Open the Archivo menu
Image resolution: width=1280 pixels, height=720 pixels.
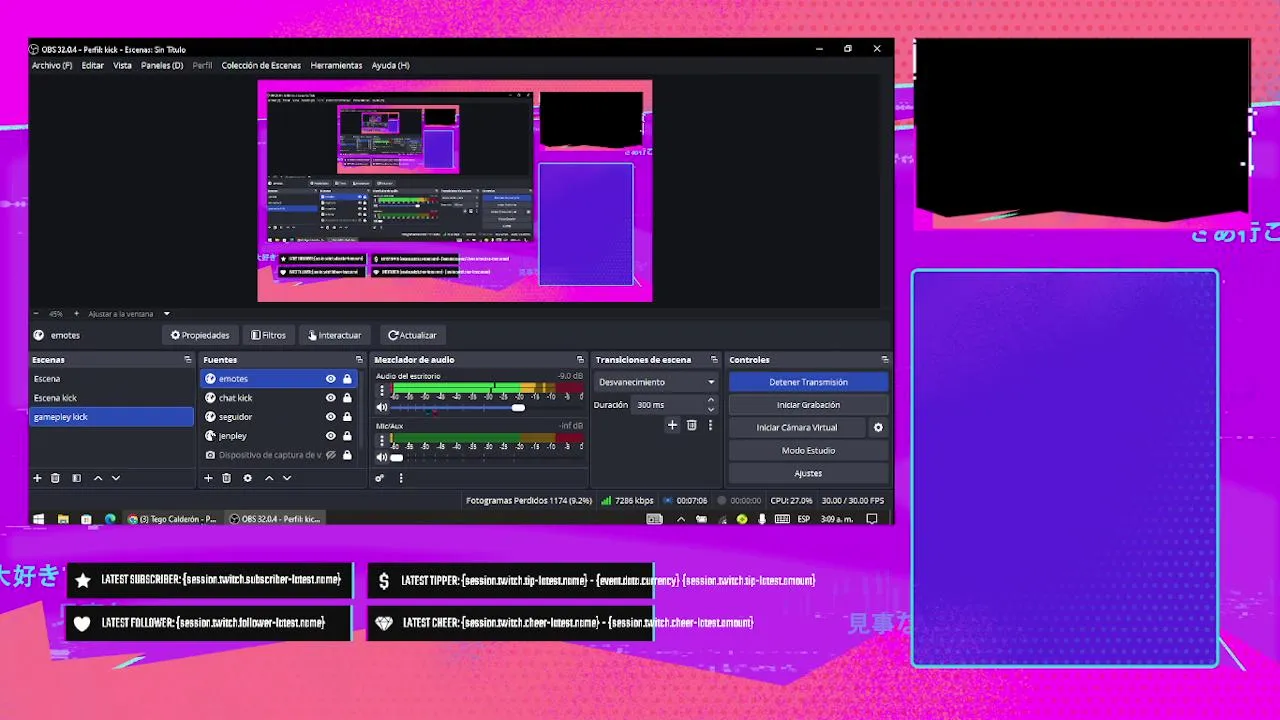[x=52, y=65]
